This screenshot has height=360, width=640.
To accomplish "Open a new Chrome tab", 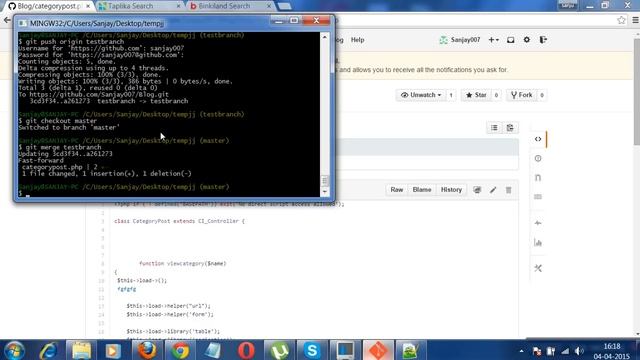I will 284,6.
